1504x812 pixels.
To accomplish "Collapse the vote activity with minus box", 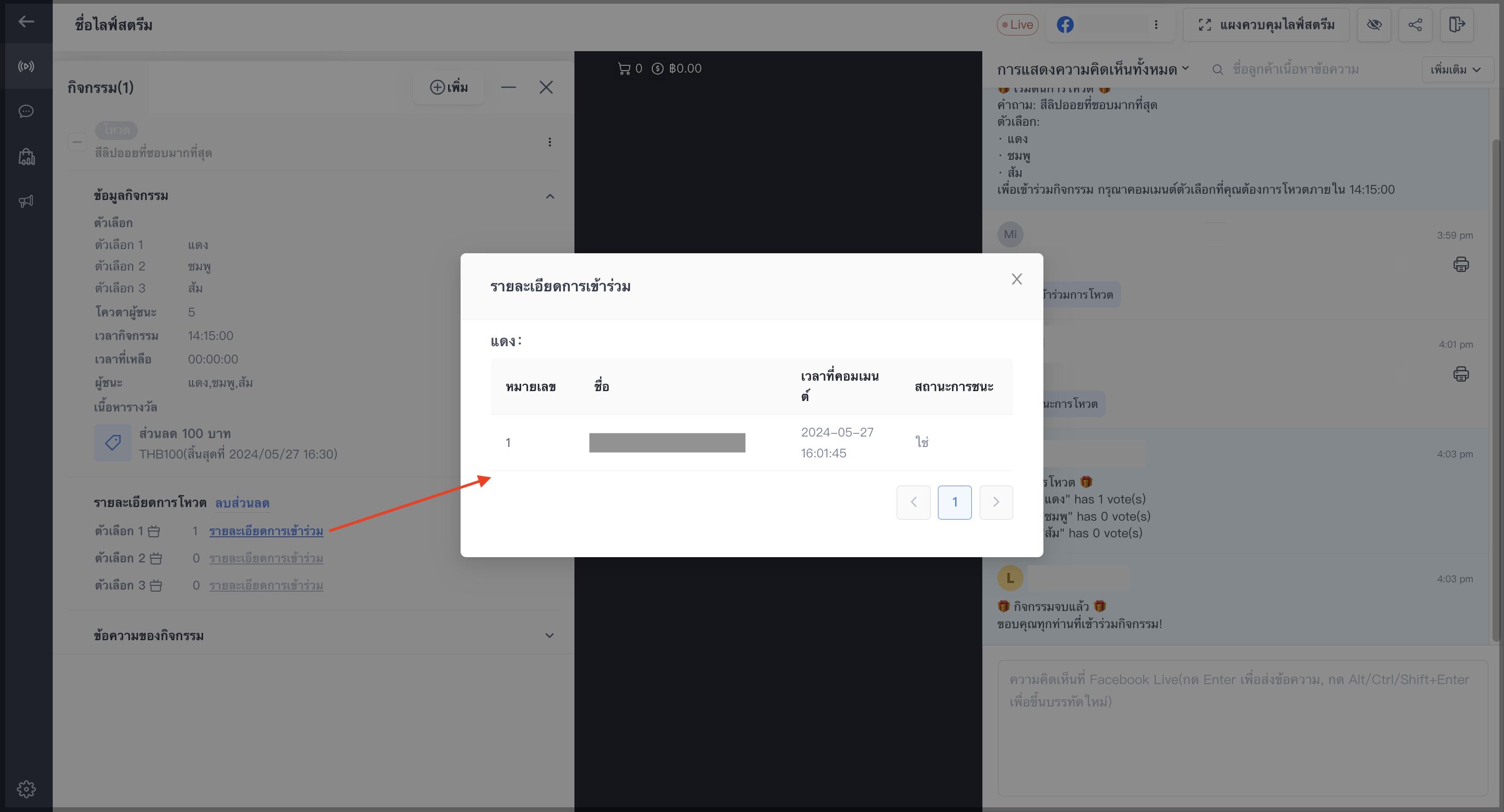I will point(77,142).
